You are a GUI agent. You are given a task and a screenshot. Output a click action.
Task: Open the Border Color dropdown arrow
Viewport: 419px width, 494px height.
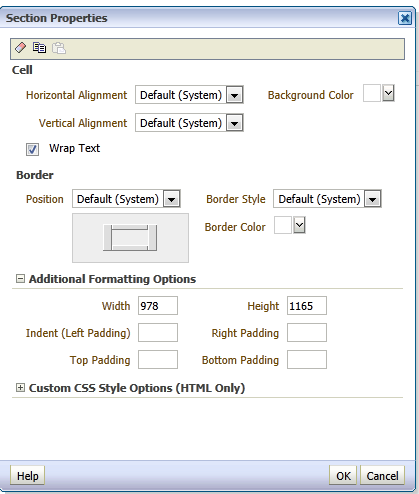coord(299,225)
